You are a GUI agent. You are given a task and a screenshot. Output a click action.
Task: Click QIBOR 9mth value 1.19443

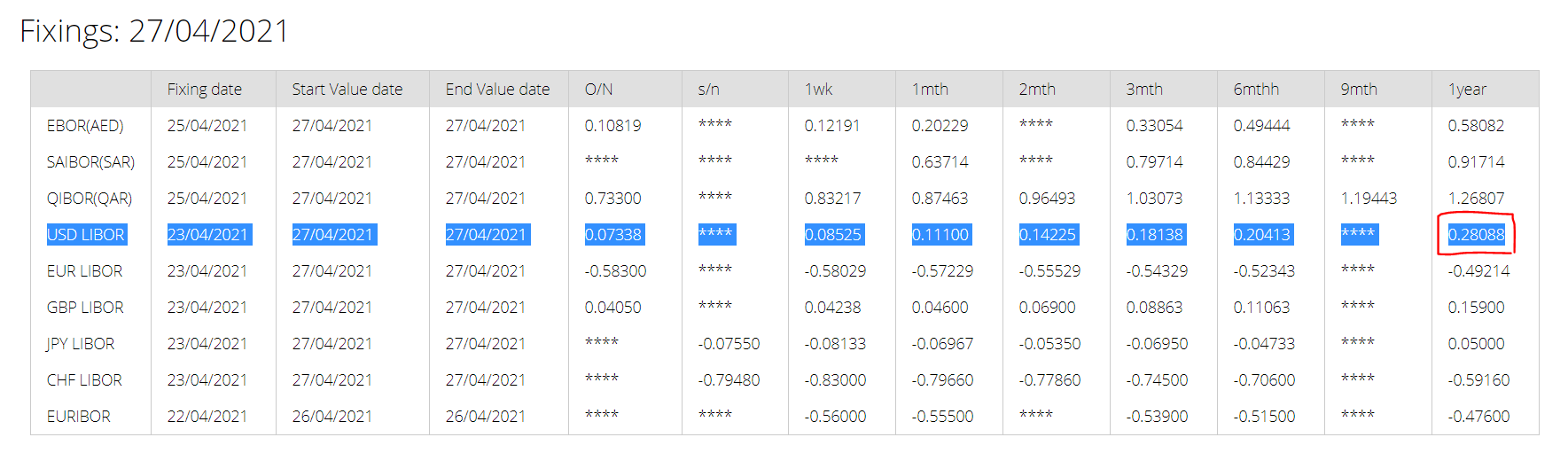pyautogui.click(x=1369, y=199)
